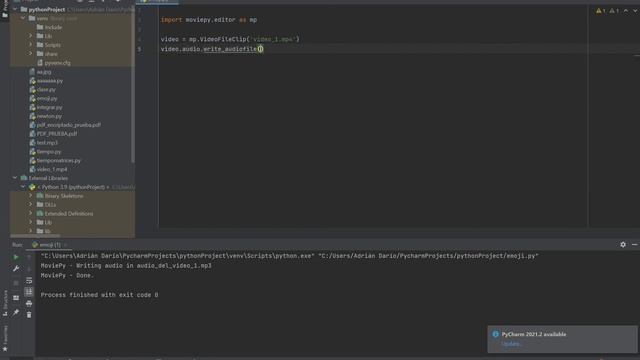Click project tree horizontal scrollbar

[35, 236]
